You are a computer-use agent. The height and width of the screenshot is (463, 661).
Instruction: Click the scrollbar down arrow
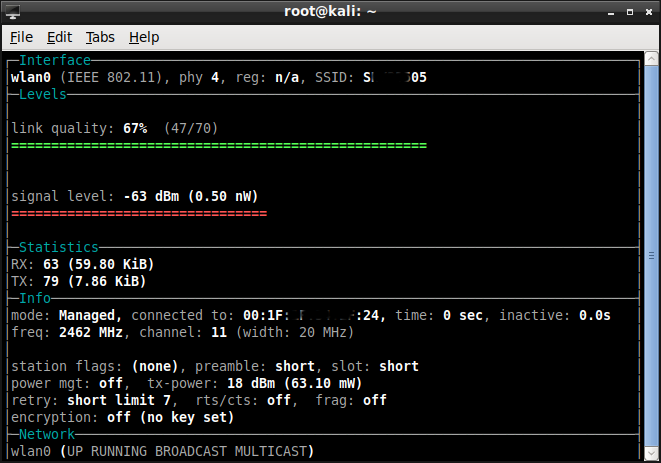coord(651,453)
